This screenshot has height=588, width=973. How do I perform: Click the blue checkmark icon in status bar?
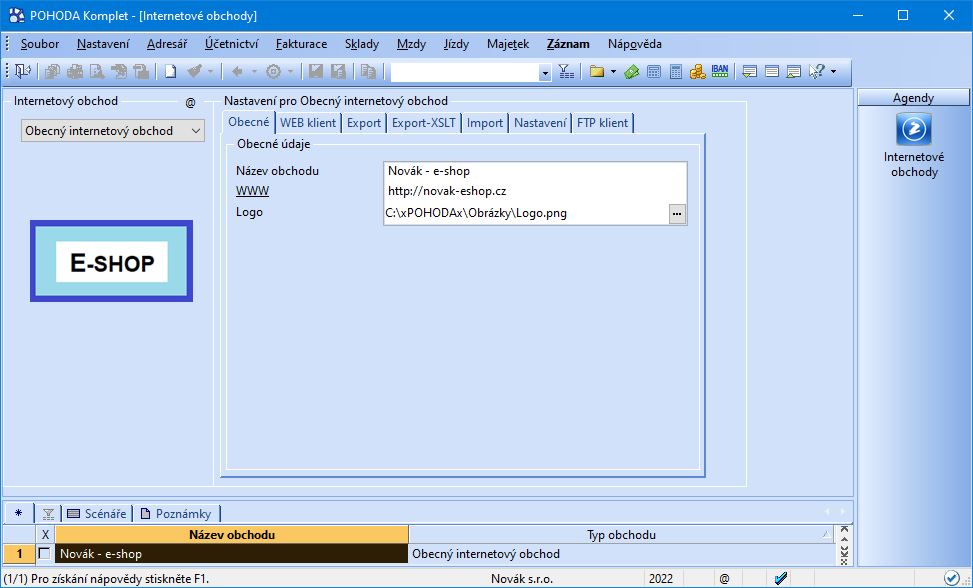[x=781, y=579]
